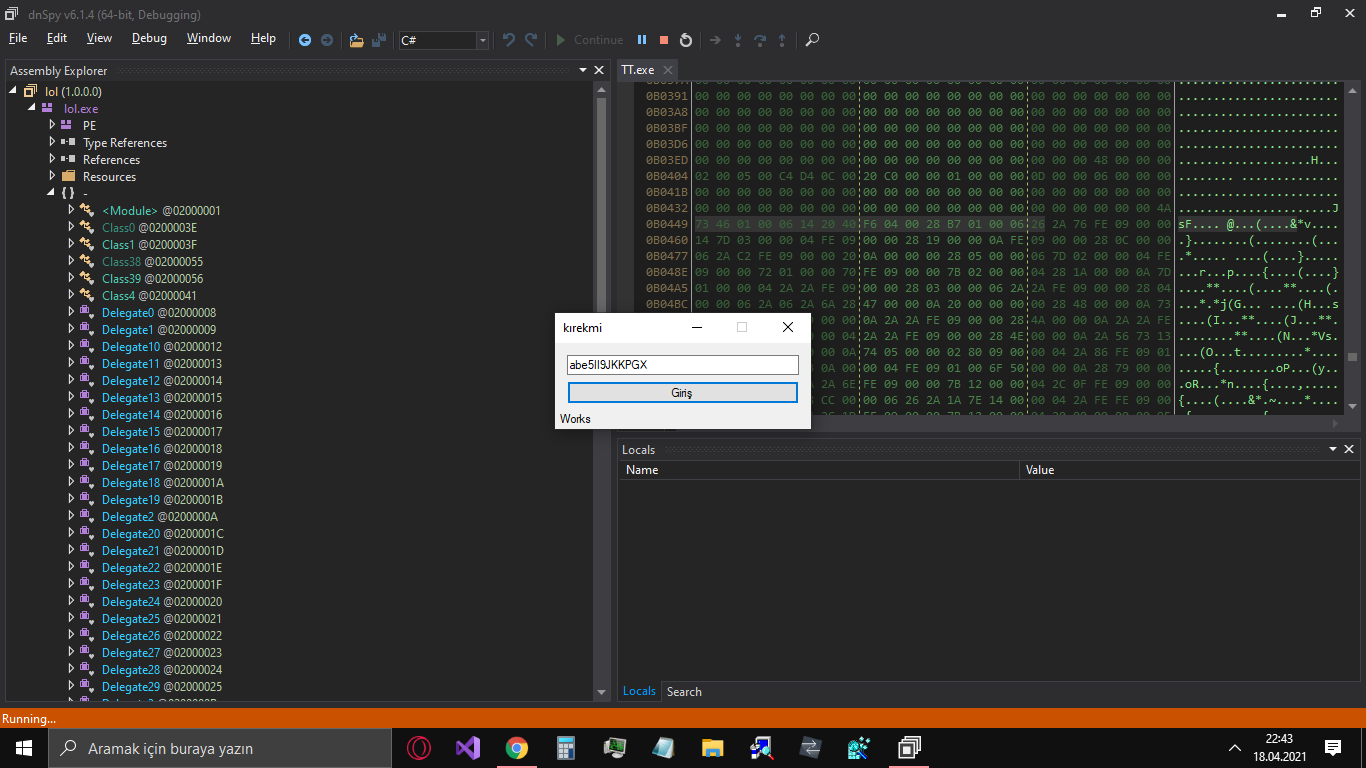Viewport: 1366px width, 768px height.
Task: Click the key input field in kırekmi dialog
Action: (682, 365)
